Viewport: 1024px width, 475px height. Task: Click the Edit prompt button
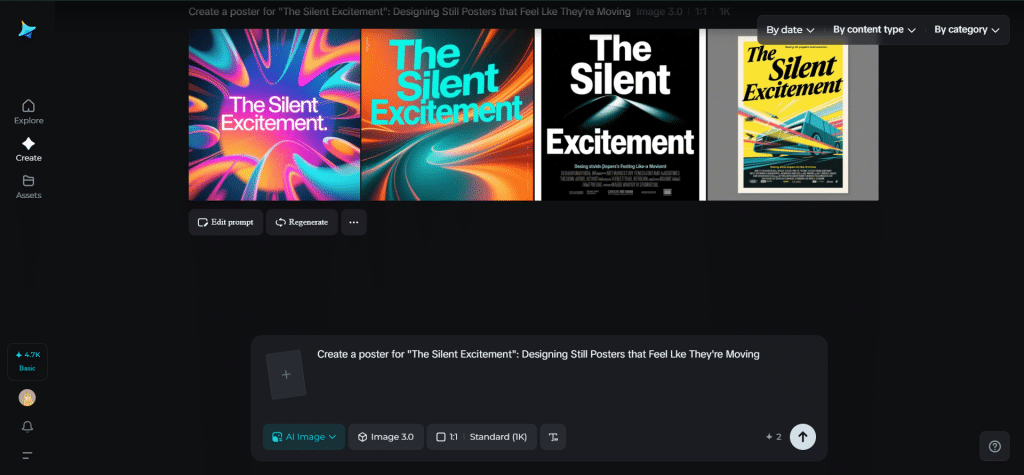point(226,222)
